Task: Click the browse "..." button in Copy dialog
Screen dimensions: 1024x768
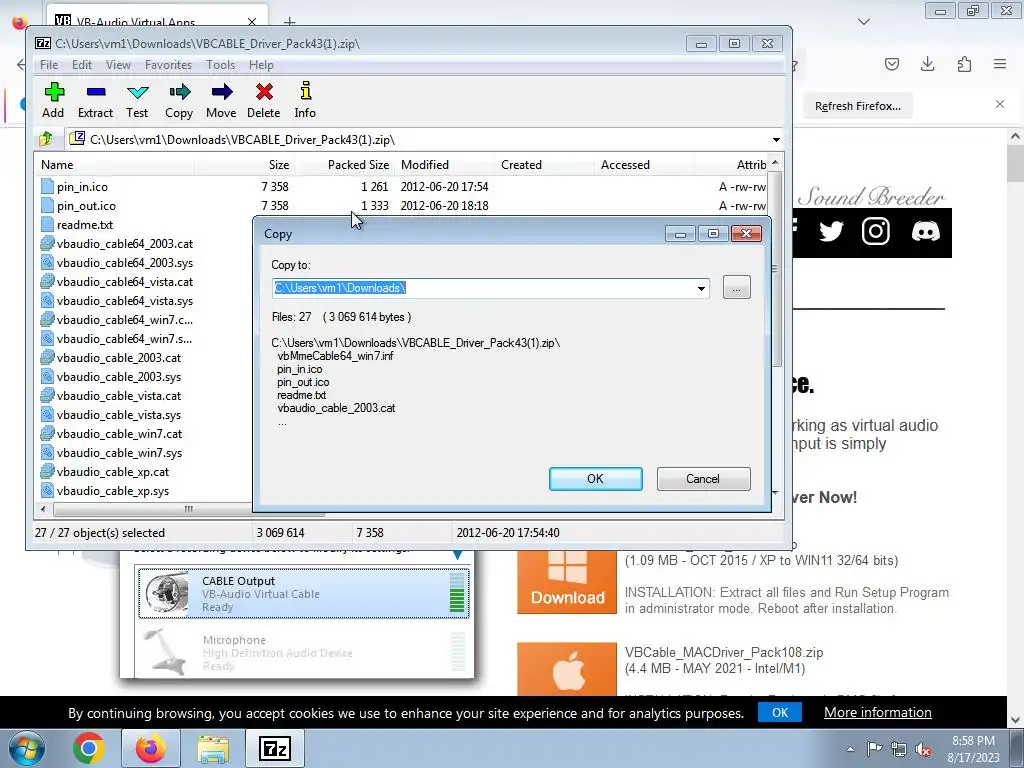Action: (737, 287)
